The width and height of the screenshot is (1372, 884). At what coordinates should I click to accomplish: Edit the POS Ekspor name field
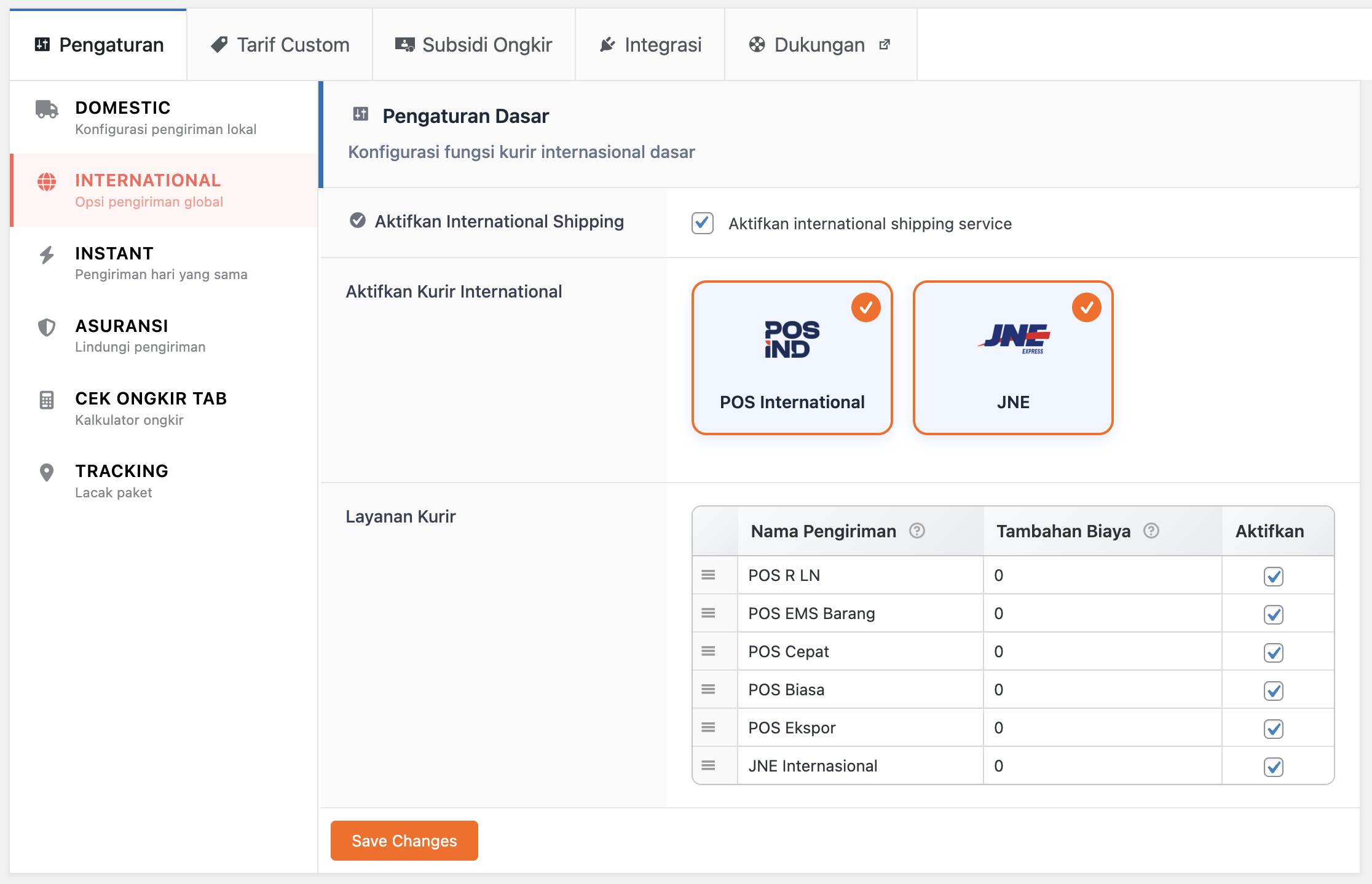[859, 728]
